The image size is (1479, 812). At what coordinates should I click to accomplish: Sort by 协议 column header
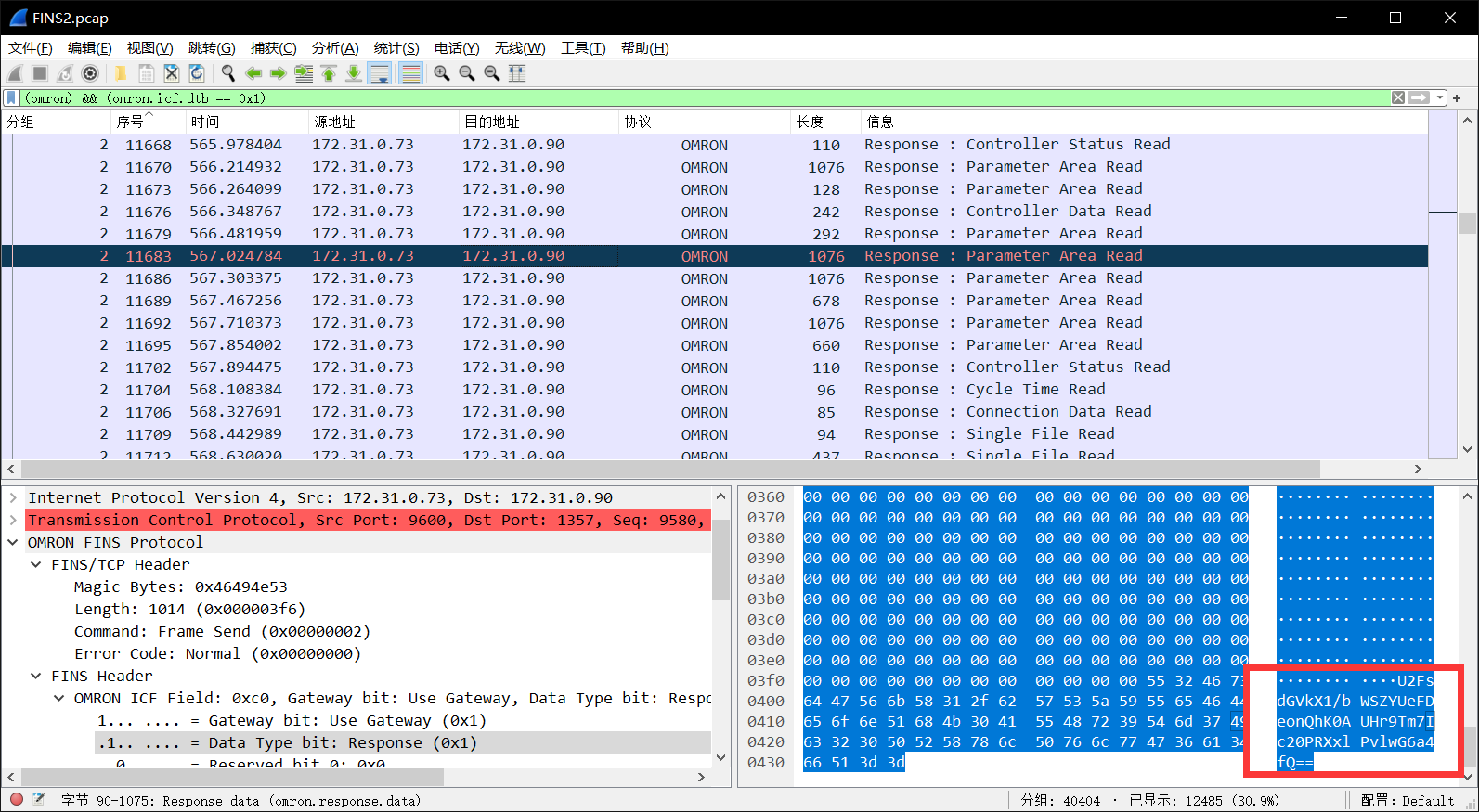click(x=704, y=122)
